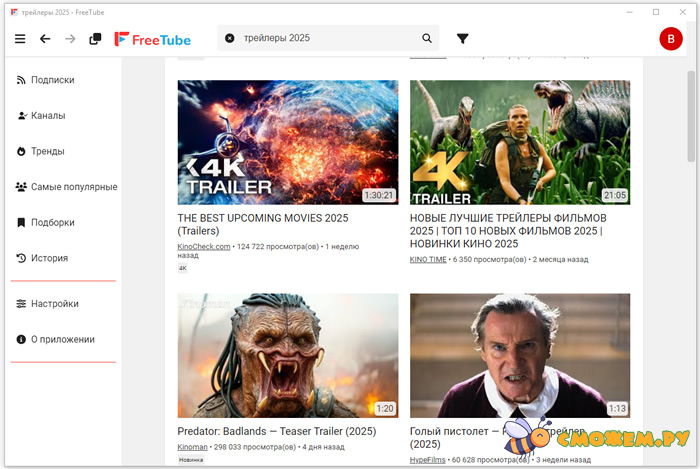Click 21:05 duration label

[x=615, y=195]
